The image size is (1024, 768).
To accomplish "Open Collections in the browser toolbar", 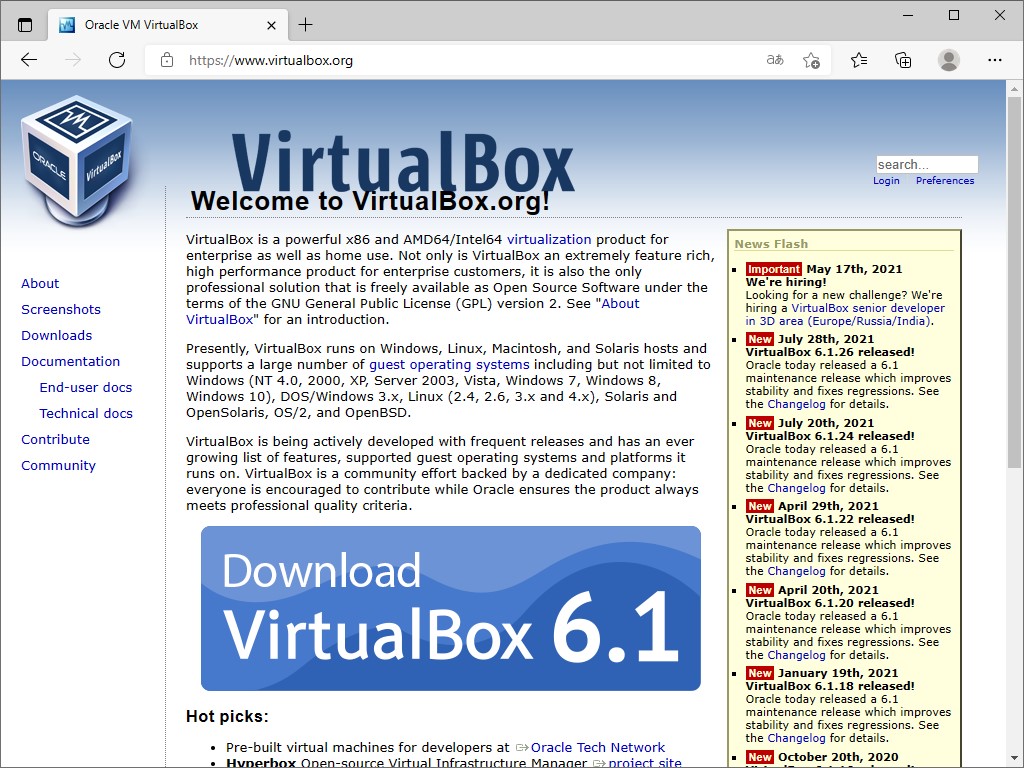I will [x=903, y=60].
